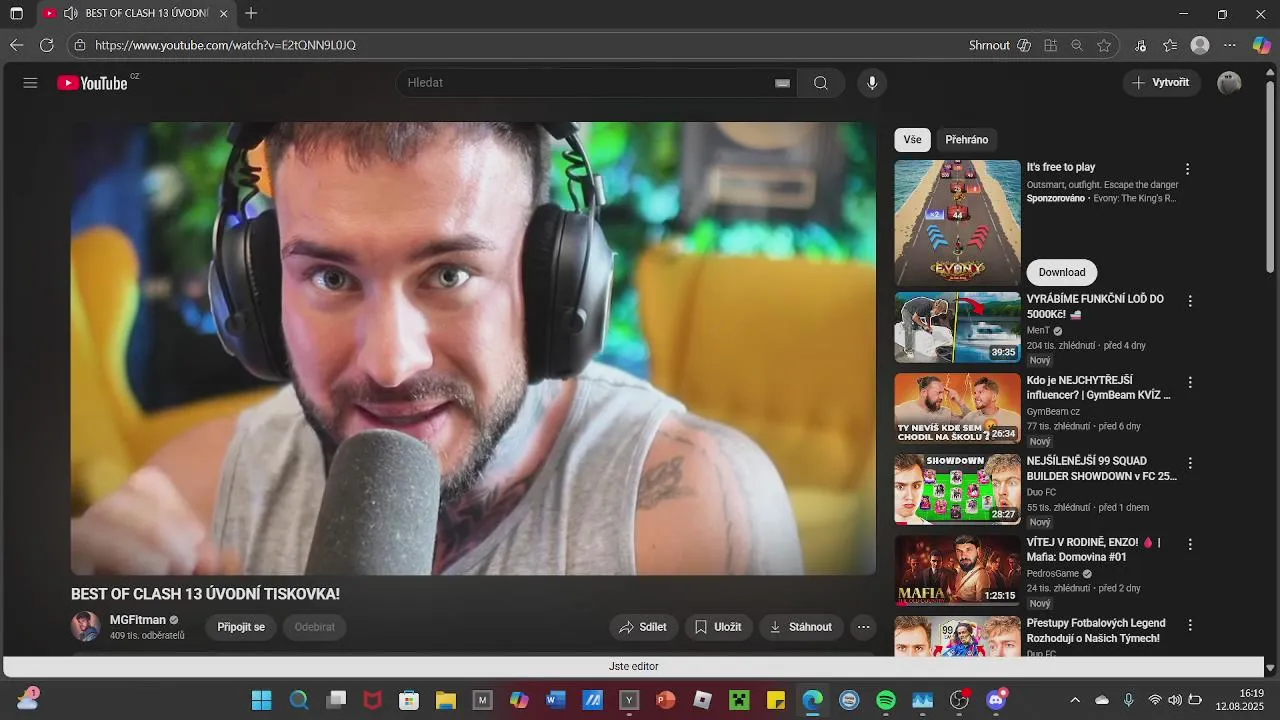
Task: Save the video with Uložit
Action: (718, 627)
